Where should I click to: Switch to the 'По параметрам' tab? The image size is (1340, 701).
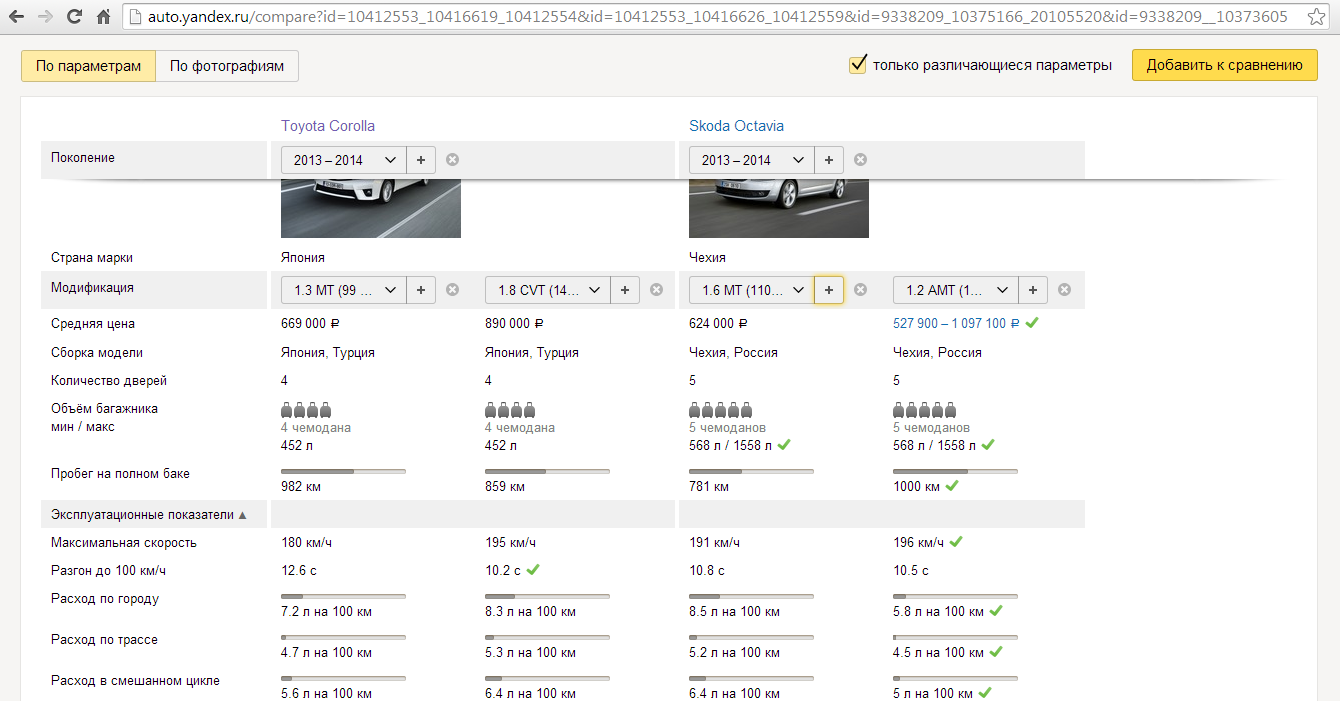click(89, 66)
